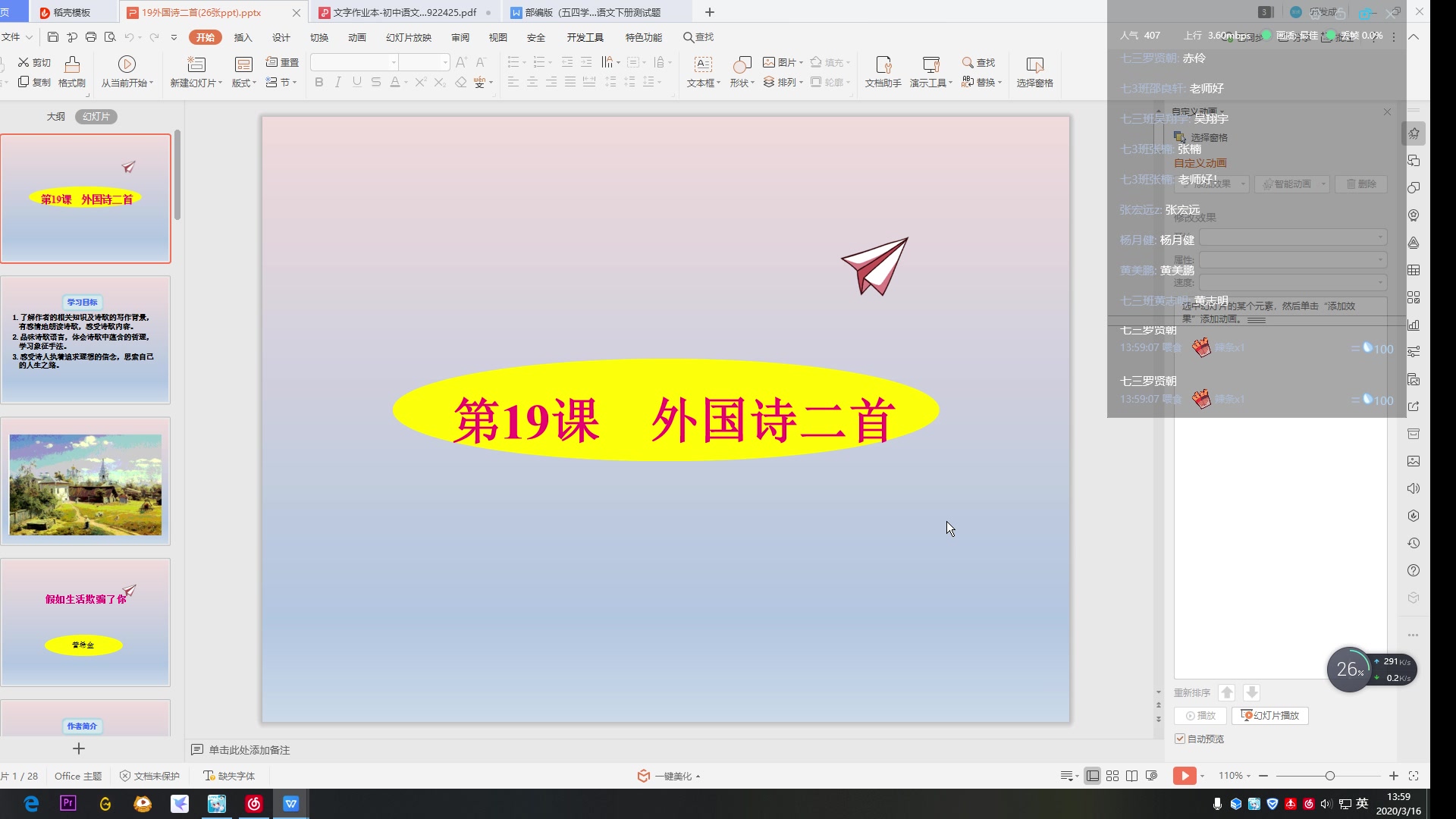Screen dimensions: 1456x819
Task: Click the Redo arrow icon
Action: tap(154, 37)
